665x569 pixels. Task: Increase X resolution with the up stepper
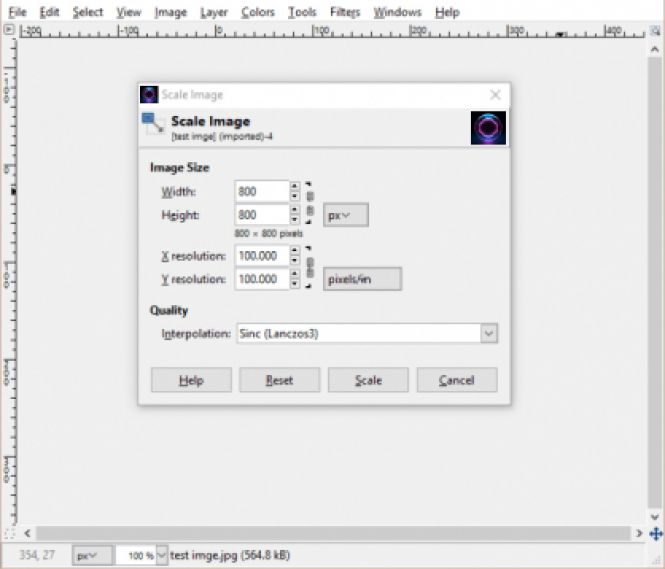coord(295,250)
